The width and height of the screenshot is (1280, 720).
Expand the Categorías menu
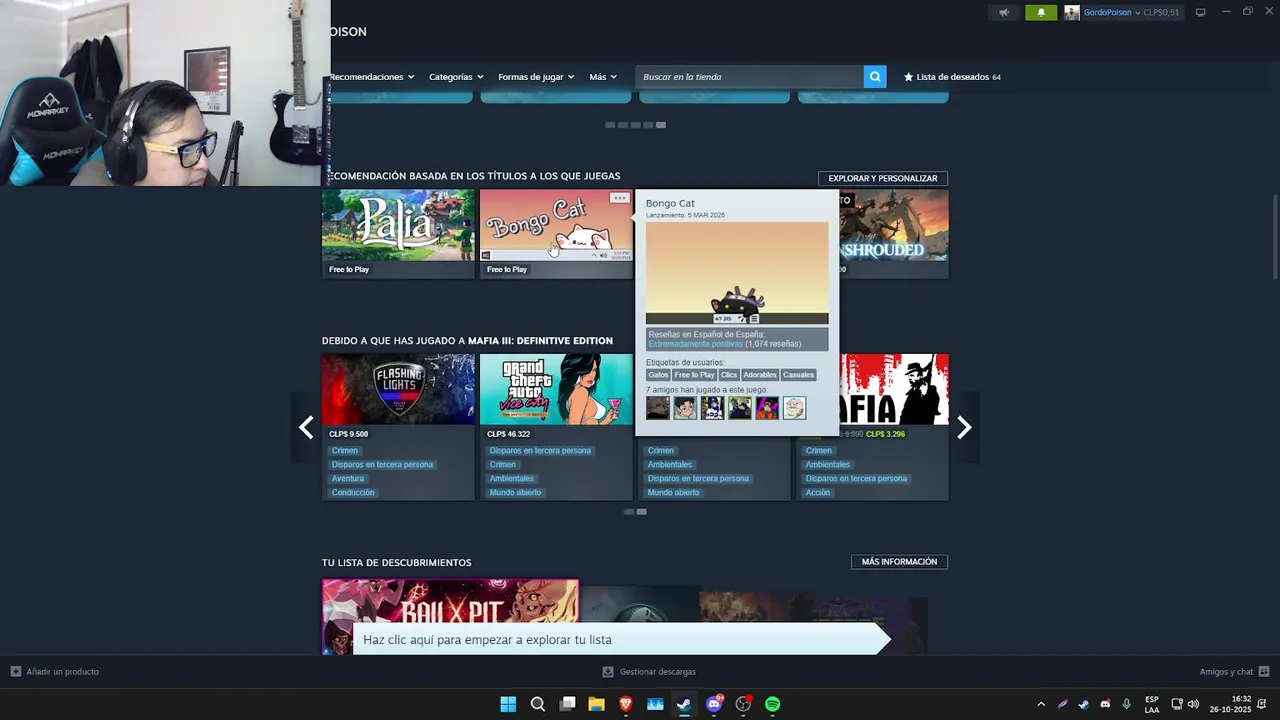[x=456, y=77]
